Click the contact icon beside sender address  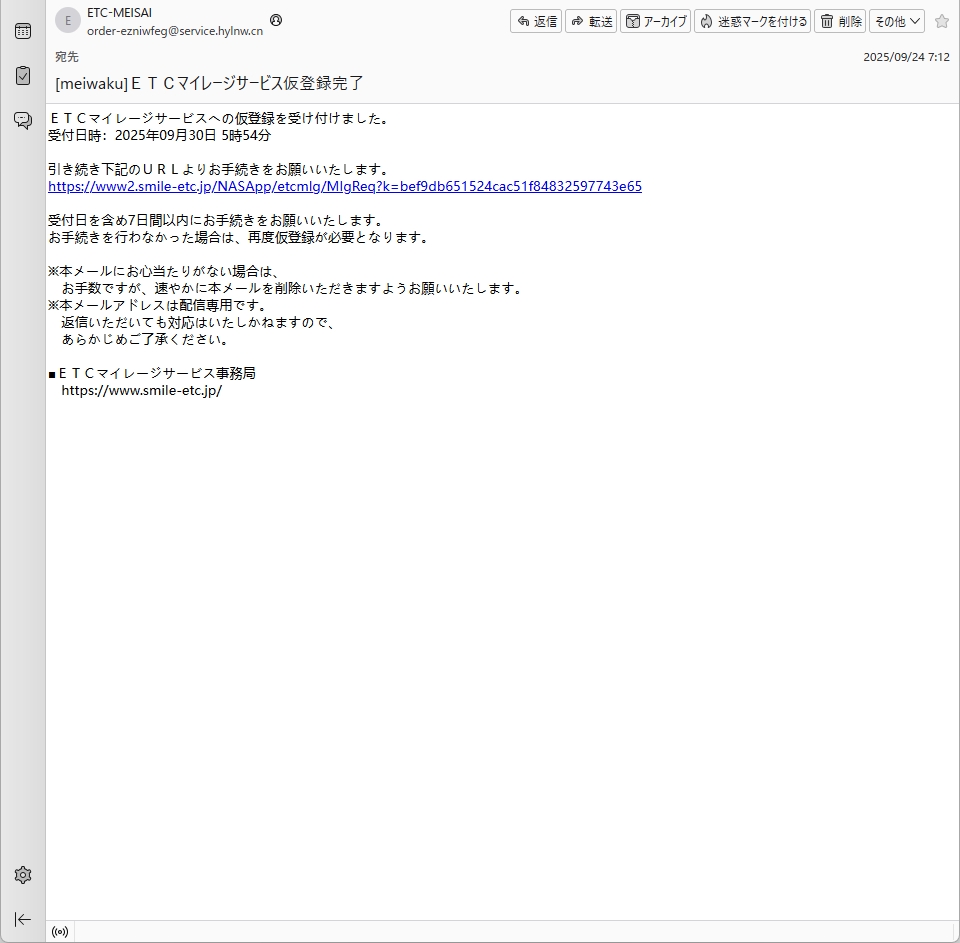click(276, 20)
